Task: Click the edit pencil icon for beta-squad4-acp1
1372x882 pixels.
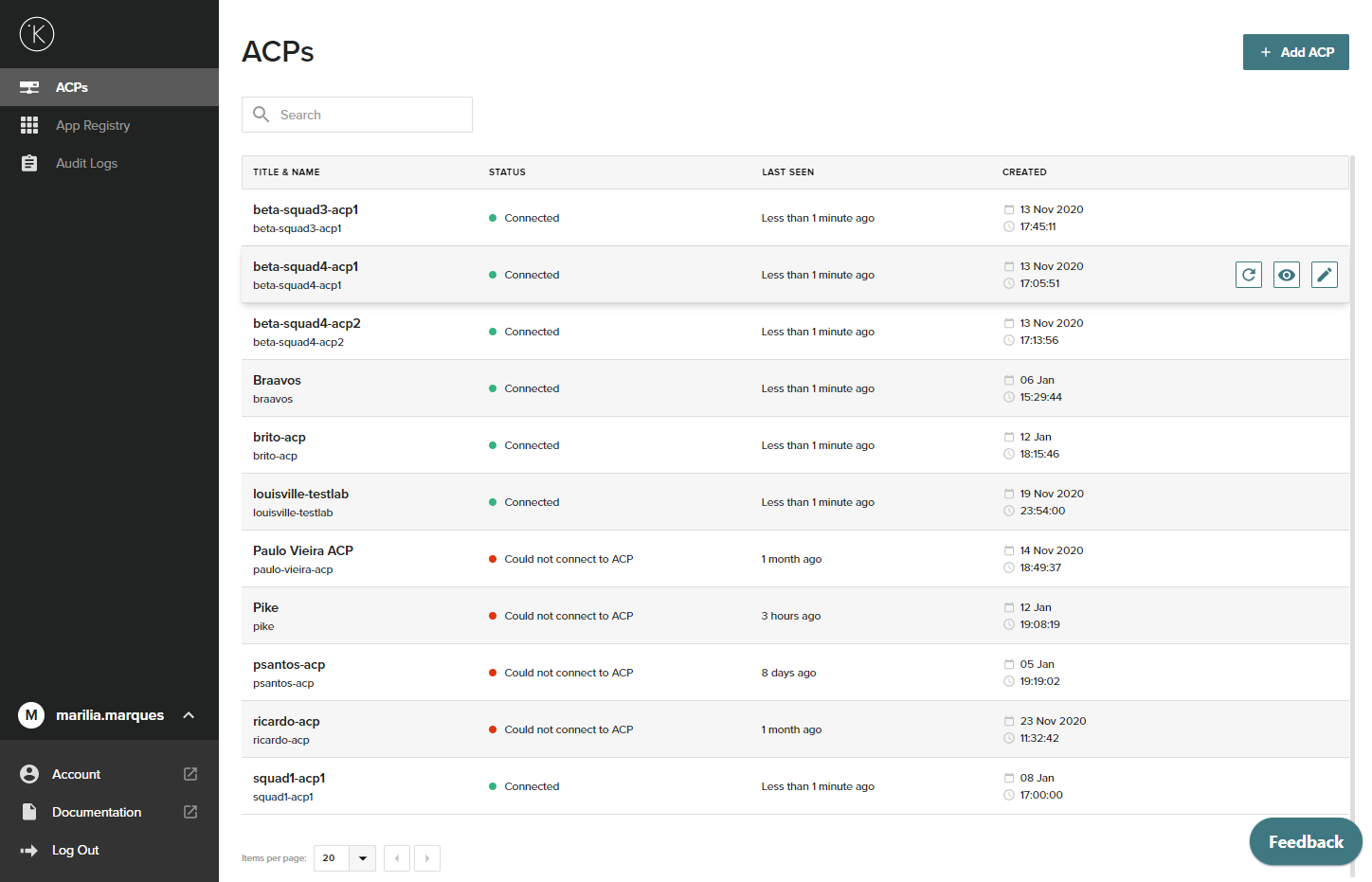Action: pyautogui.click(x=1325, y=275)
